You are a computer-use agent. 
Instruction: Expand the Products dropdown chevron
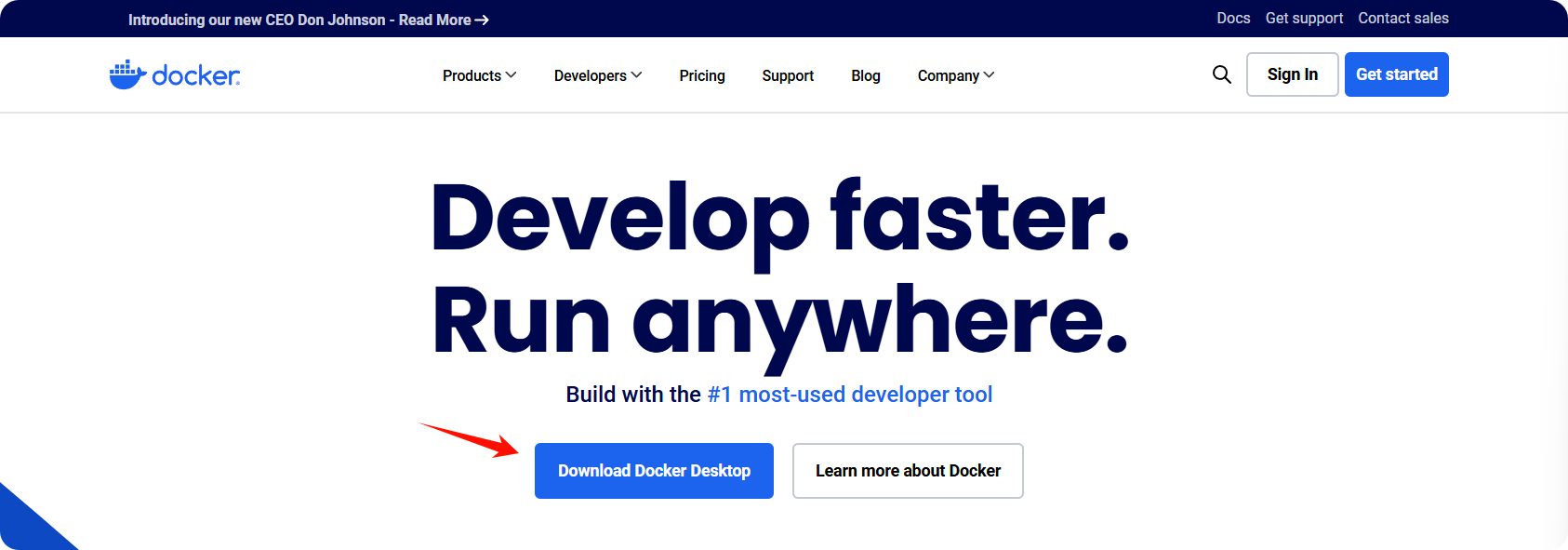[x=511, y=75]
